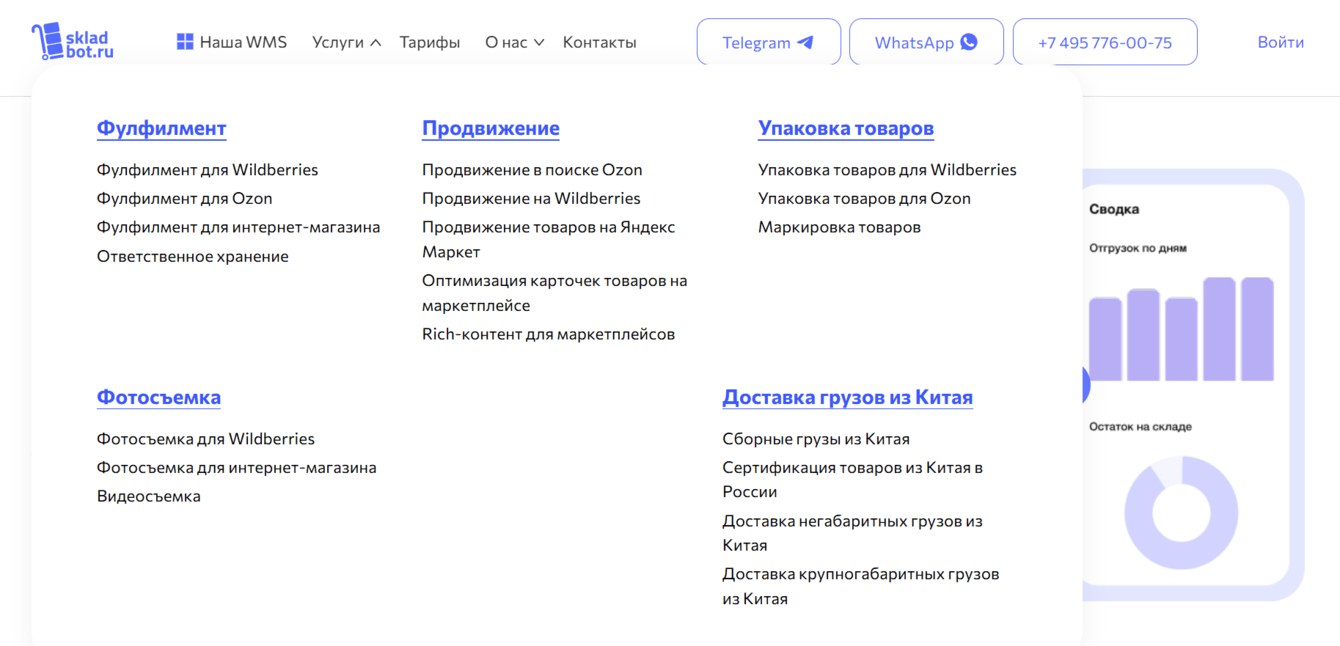Expand the О нас dropdown chevron

pos(539,43)
